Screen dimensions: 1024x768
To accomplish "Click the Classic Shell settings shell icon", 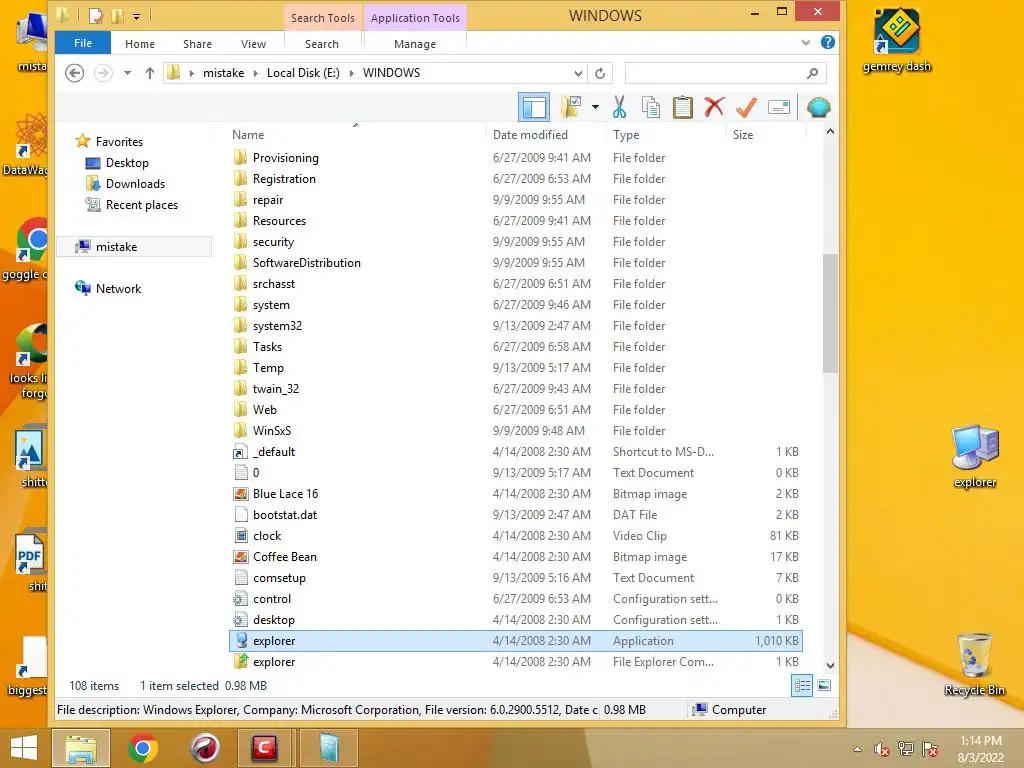I will point(818,107).
